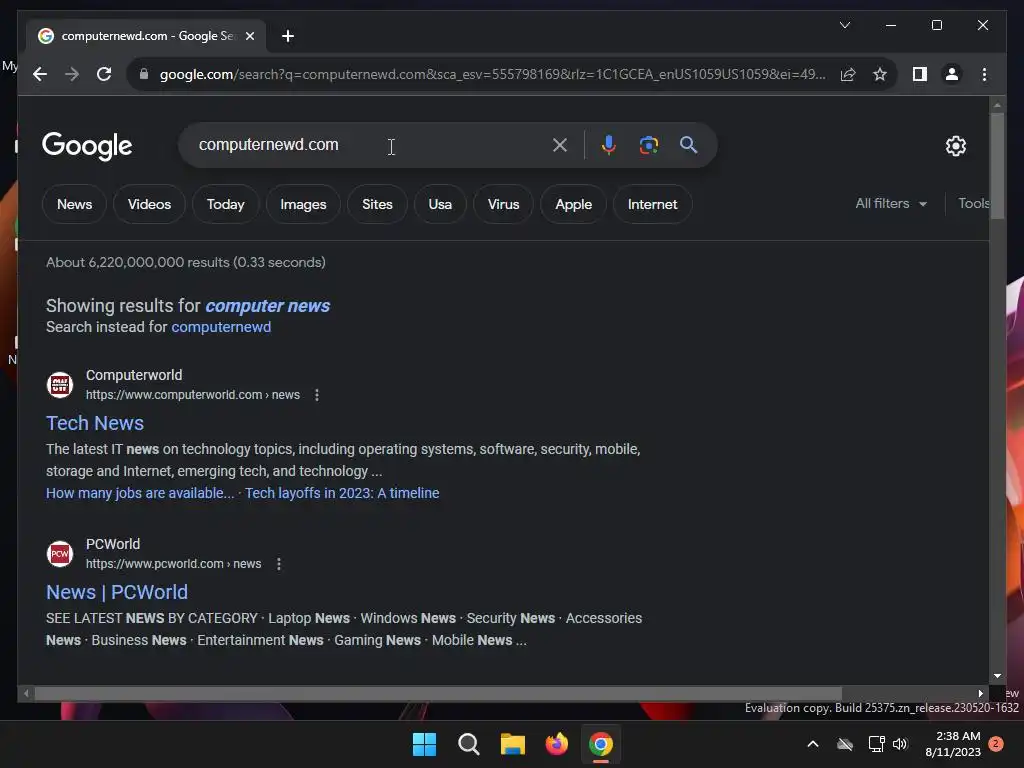Open Chrome three-dot menu
Viewport: 1024px width, 768px height.
984,74
